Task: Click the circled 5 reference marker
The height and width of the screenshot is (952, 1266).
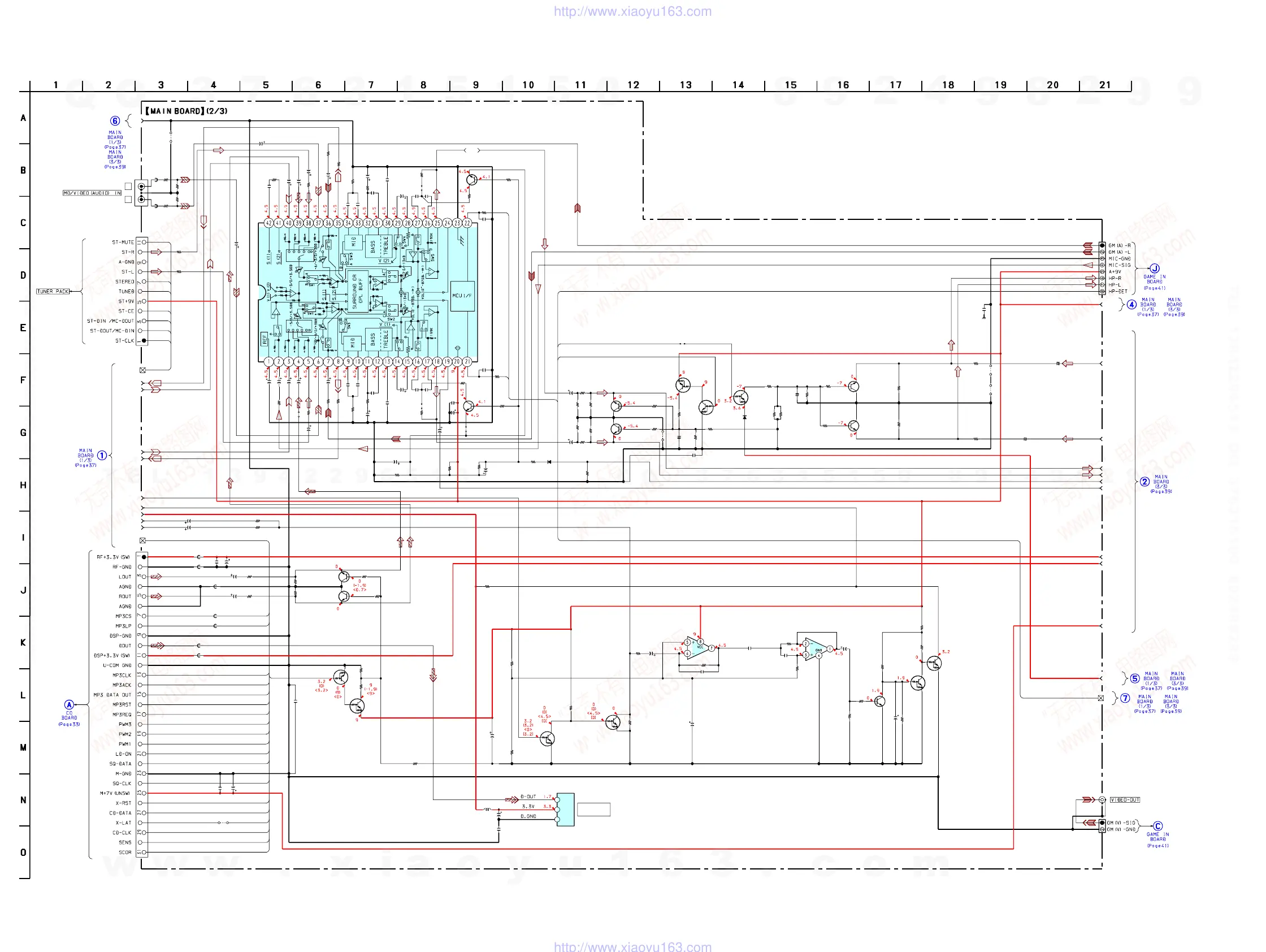Action: [1135, 678]
